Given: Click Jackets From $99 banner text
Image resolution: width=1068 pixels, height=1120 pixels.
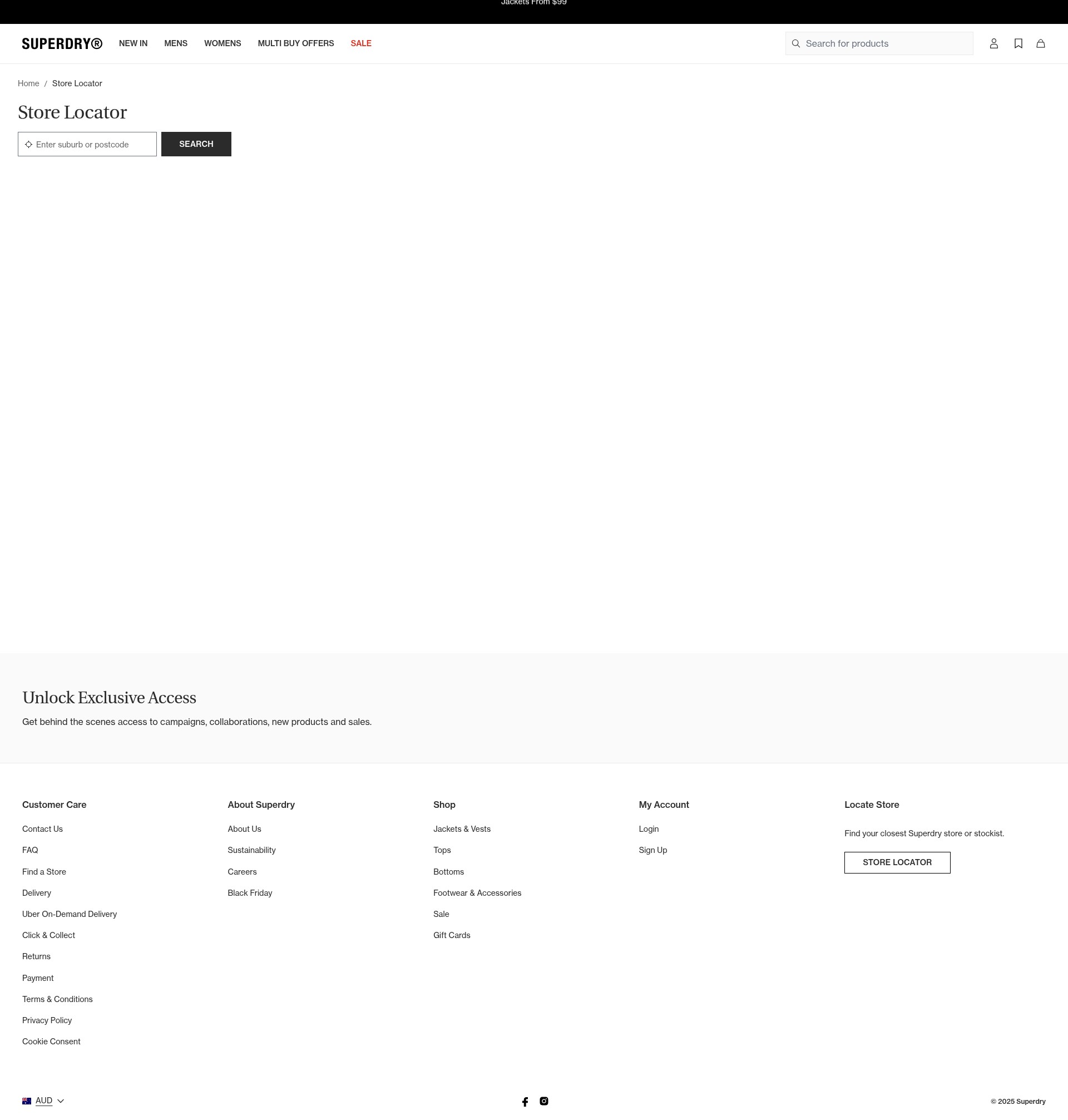Looking at the screenshot, I should coord(533,3).
